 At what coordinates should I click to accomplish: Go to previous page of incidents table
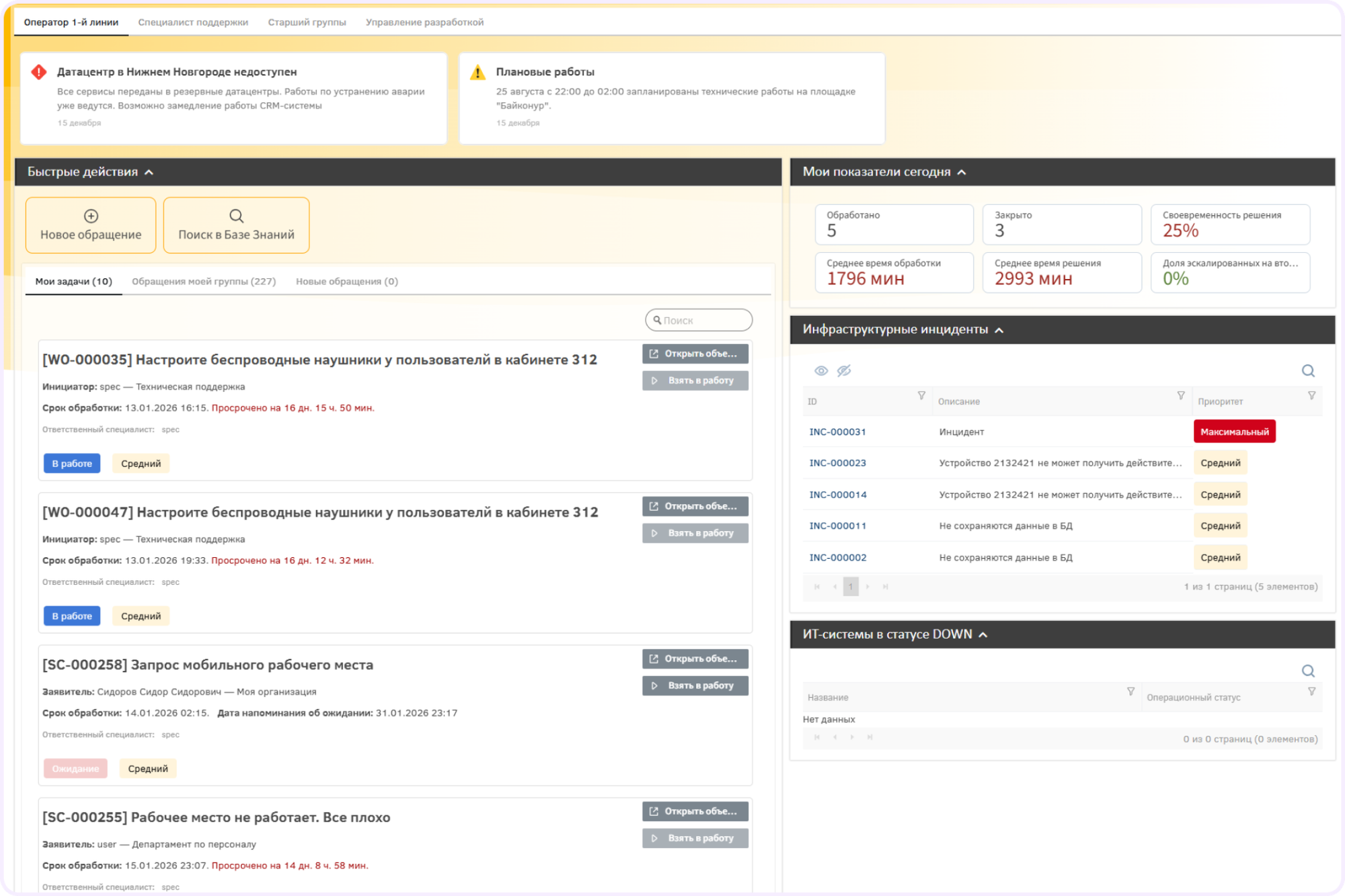point(835,587)
